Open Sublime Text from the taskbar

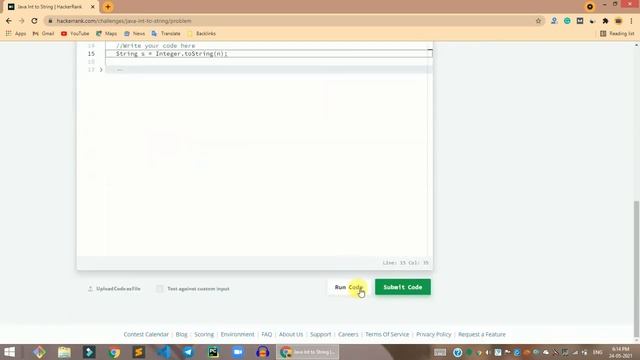[139, 352]
